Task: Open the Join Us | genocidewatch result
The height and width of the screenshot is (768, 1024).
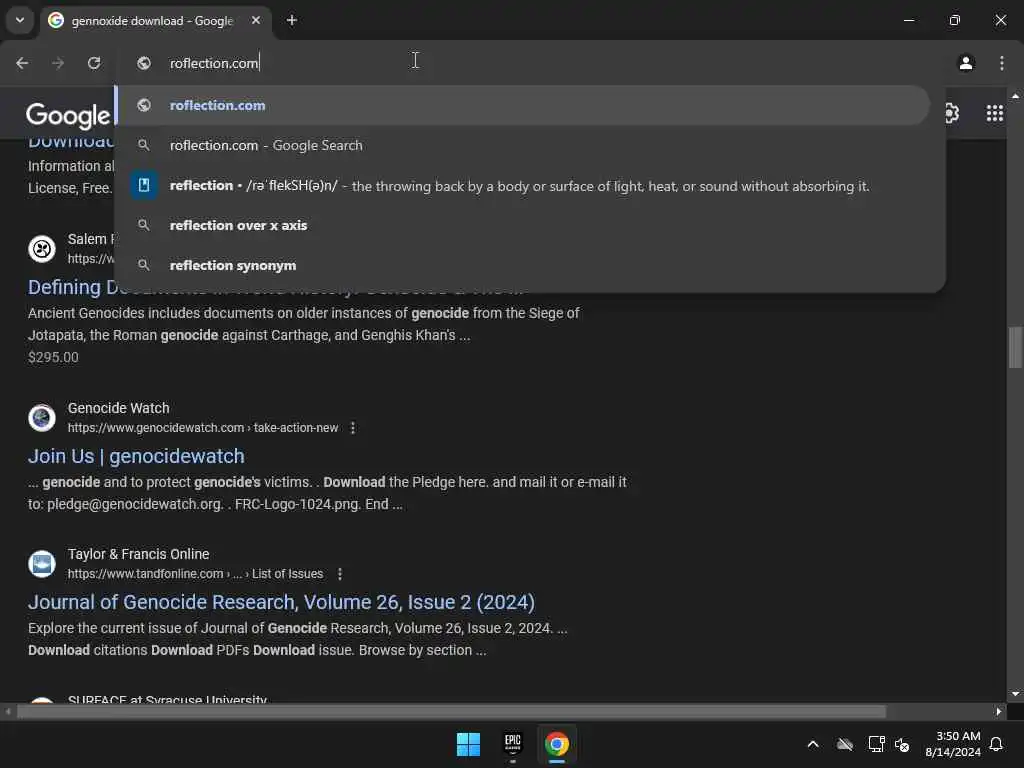Action: point(136,456)
